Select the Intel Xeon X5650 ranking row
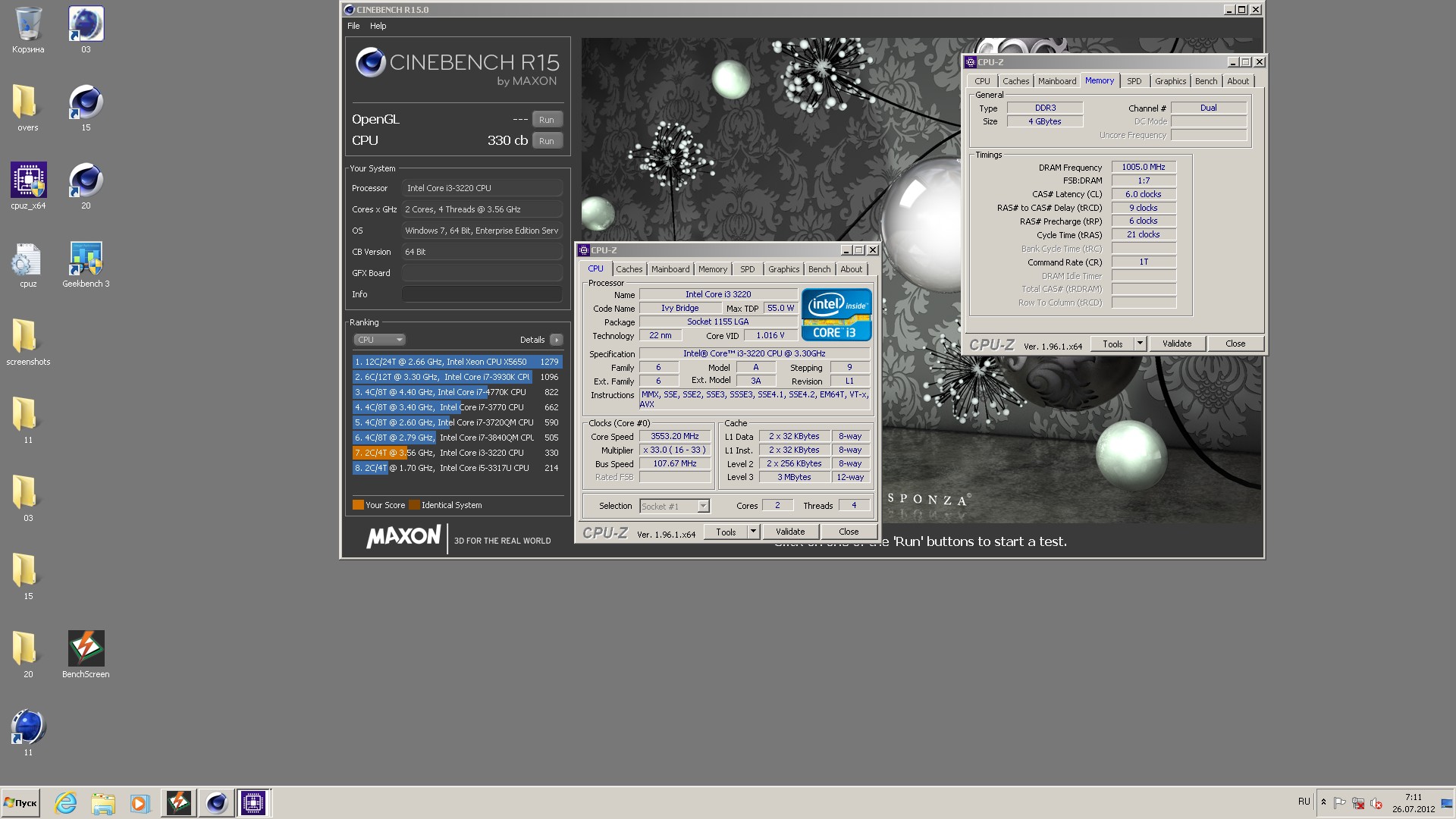The image size is (1456, 819). click(457, 362)
